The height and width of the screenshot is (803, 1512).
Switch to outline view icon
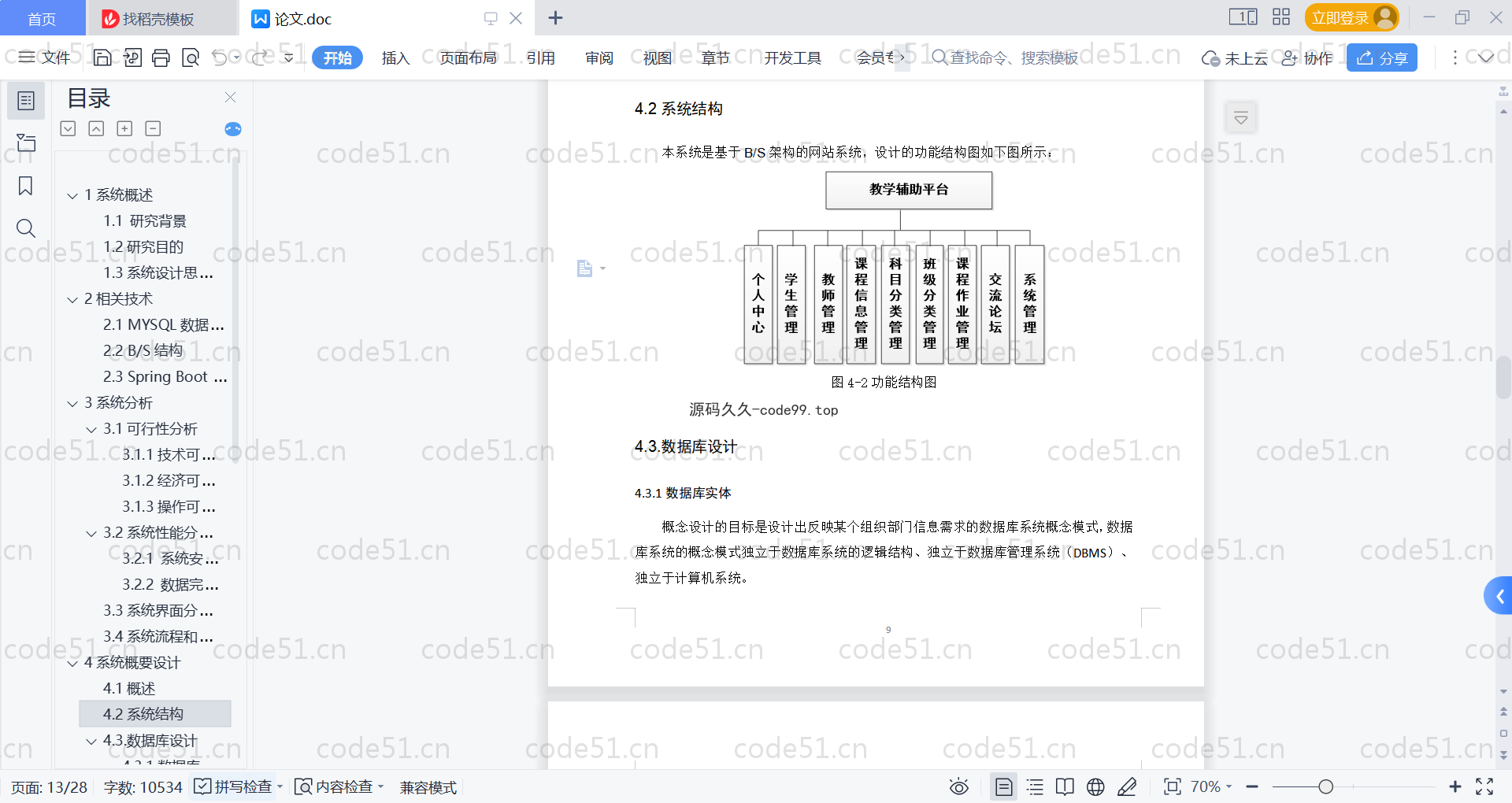click(x=1035, y=786)
